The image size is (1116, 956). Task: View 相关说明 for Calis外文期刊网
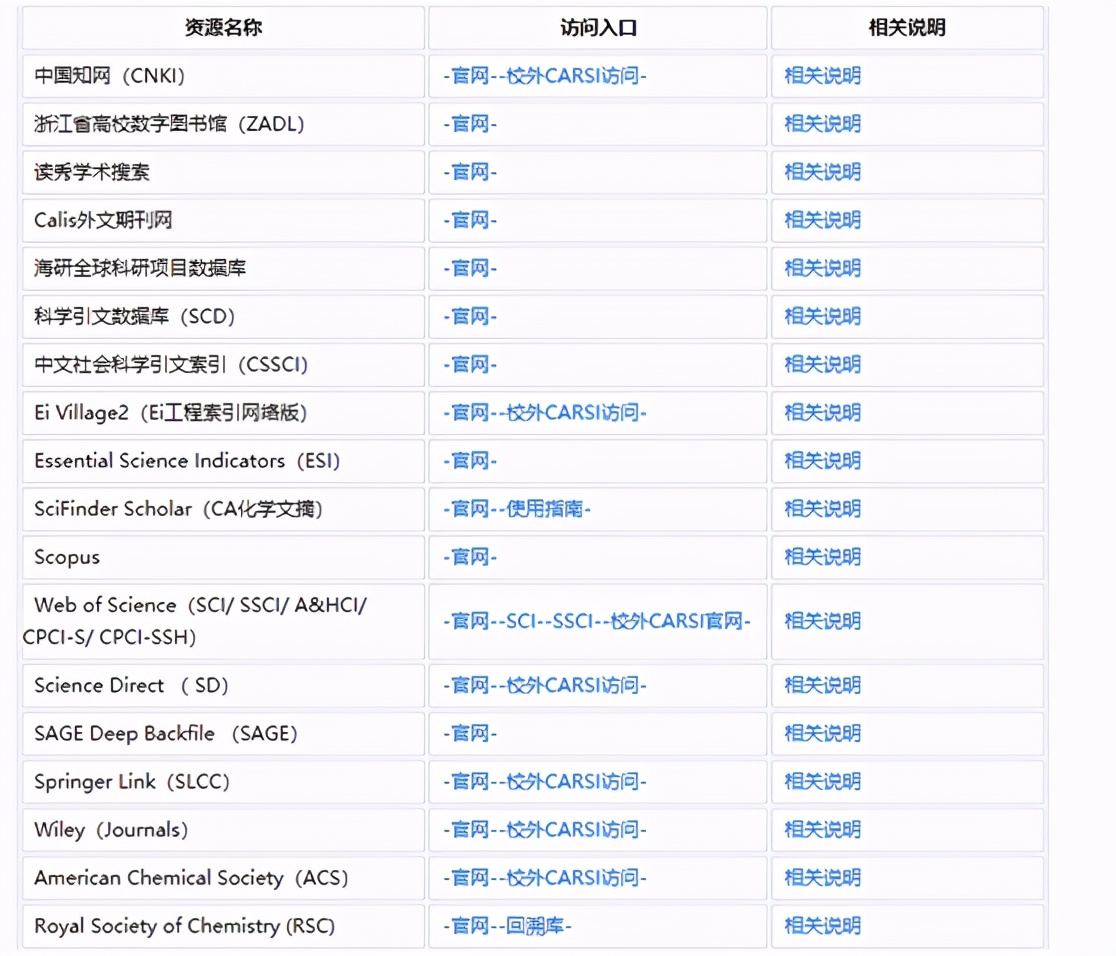[823, 220]
